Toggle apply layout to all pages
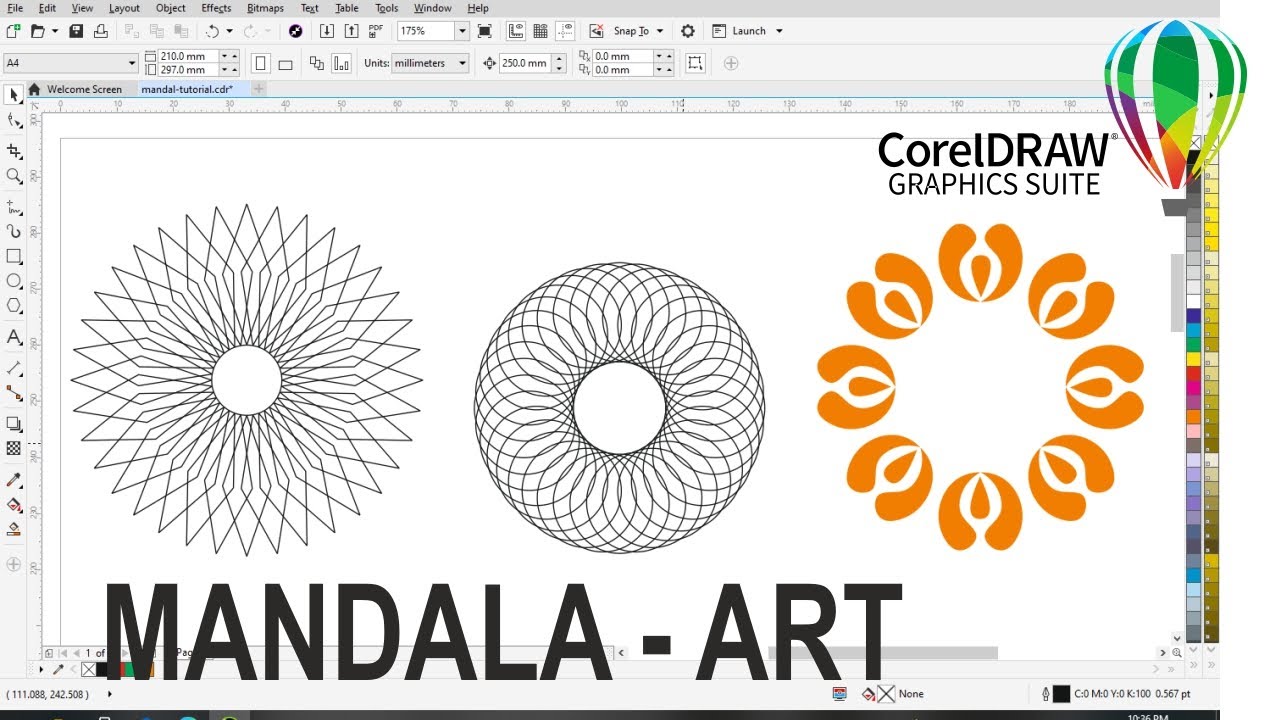This screenshot has width=1280, height=720. coord(317,63)
